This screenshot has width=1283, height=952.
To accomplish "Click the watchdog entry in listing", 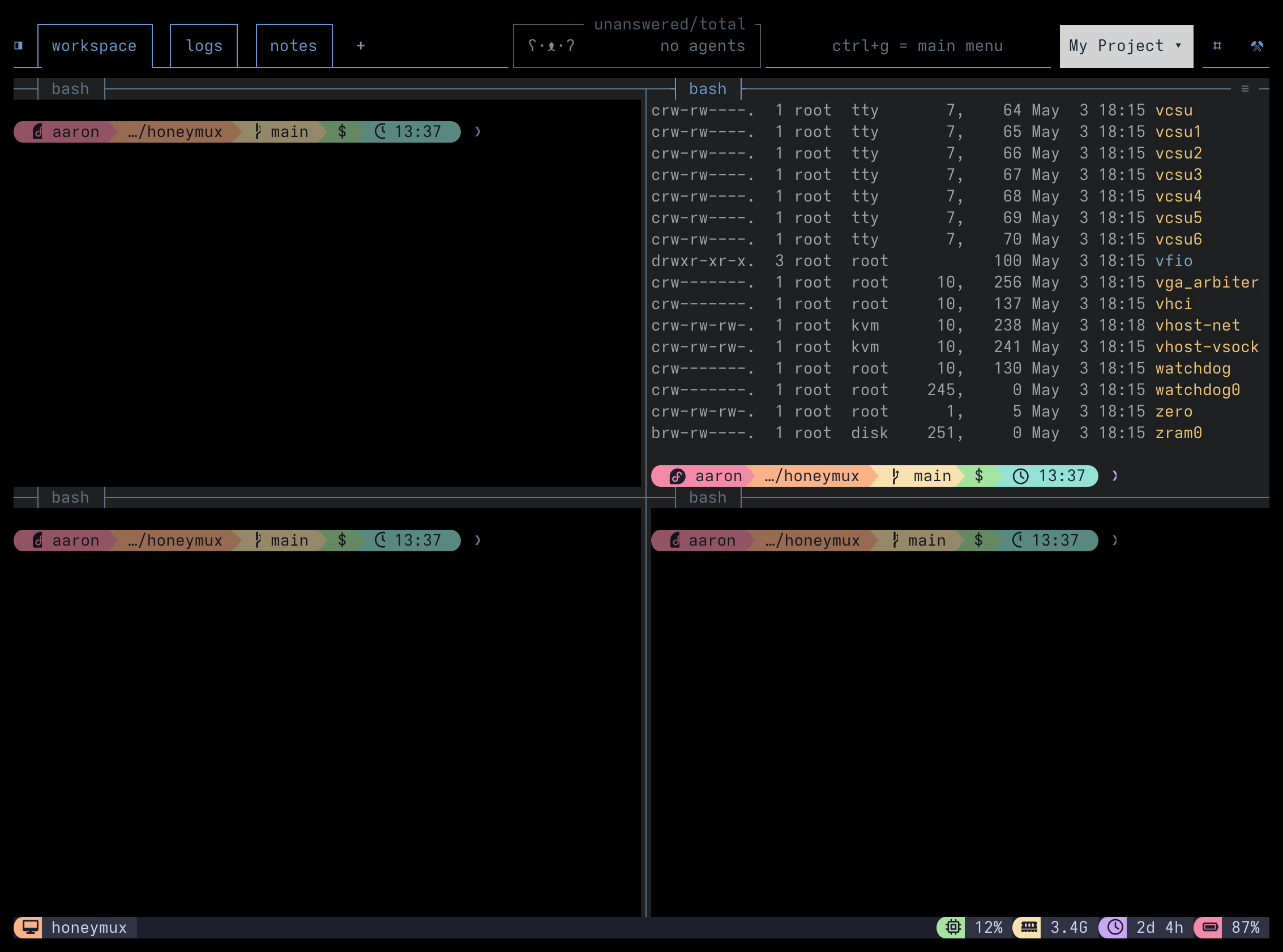I will pyautogui.click(x=1192, y=369).
